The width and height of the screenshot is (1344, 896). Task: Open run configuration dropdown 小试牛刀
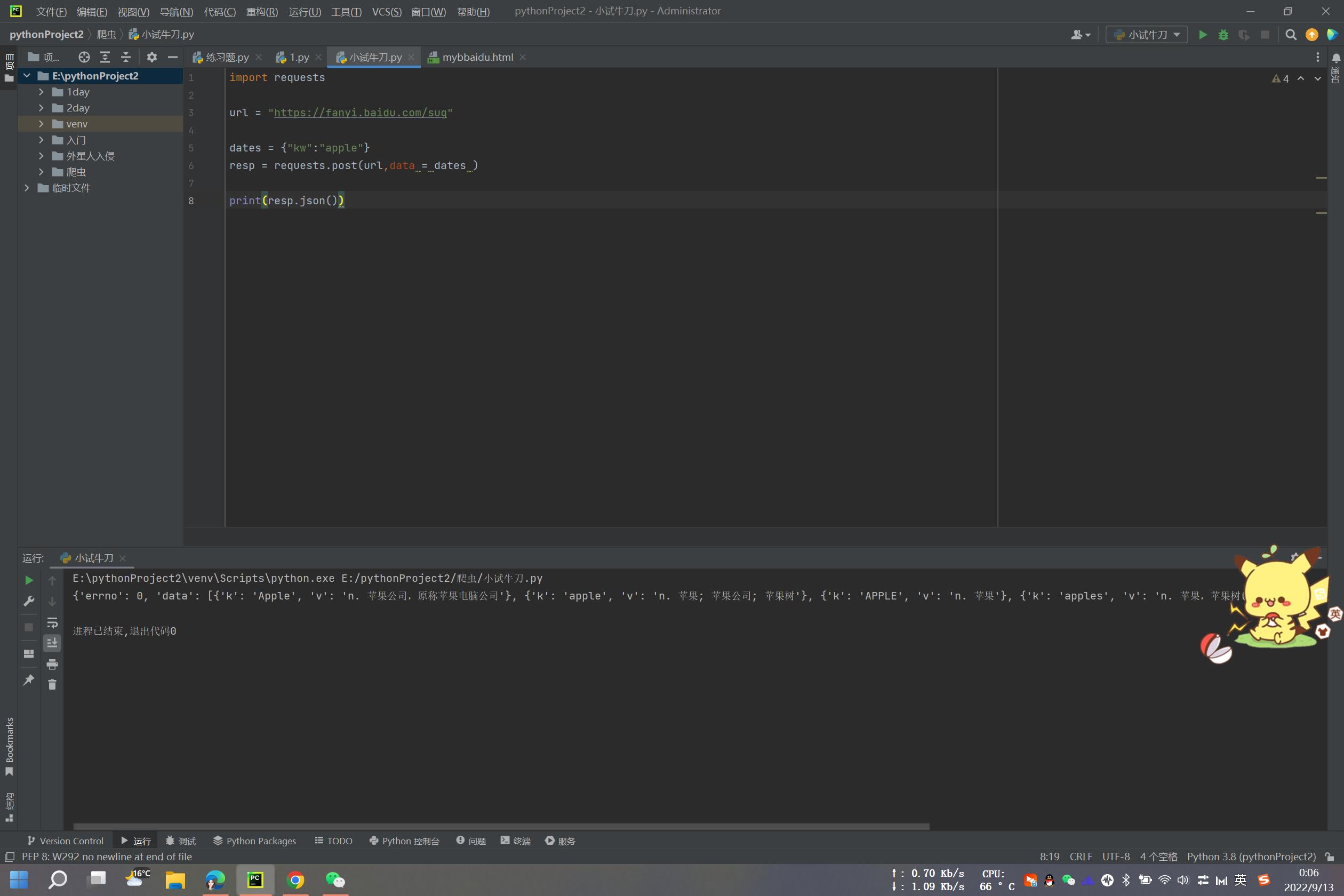[1147, 35]
